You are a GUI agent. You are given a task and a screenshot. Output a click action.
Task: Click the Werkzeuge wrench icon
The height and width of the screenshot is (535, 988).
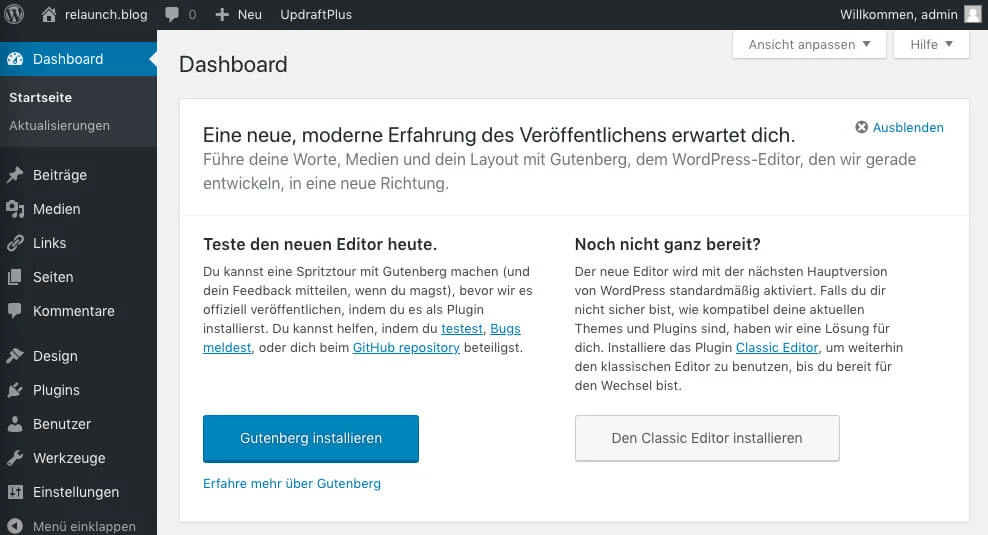click(x=15, y=458)
